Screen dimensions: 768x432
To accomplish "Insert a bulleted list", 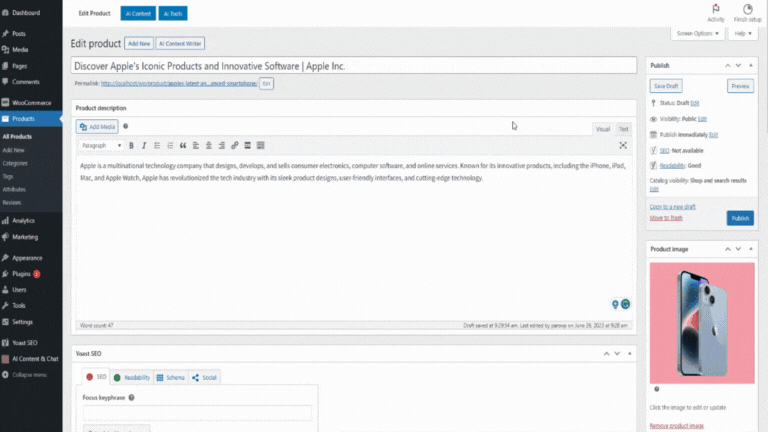I will pyautogui.click(x=157, y=145).
